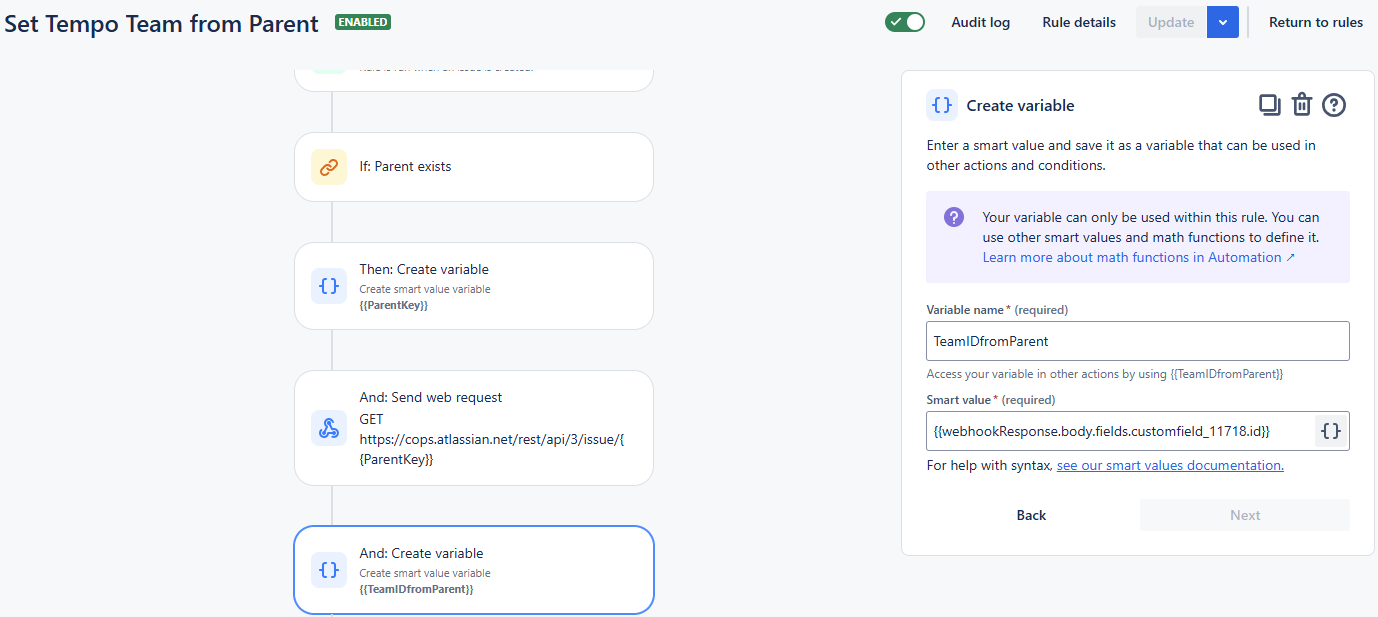1378x617 pixels.
Task: Click into the Smart value input field
Action: point(1120,431)
